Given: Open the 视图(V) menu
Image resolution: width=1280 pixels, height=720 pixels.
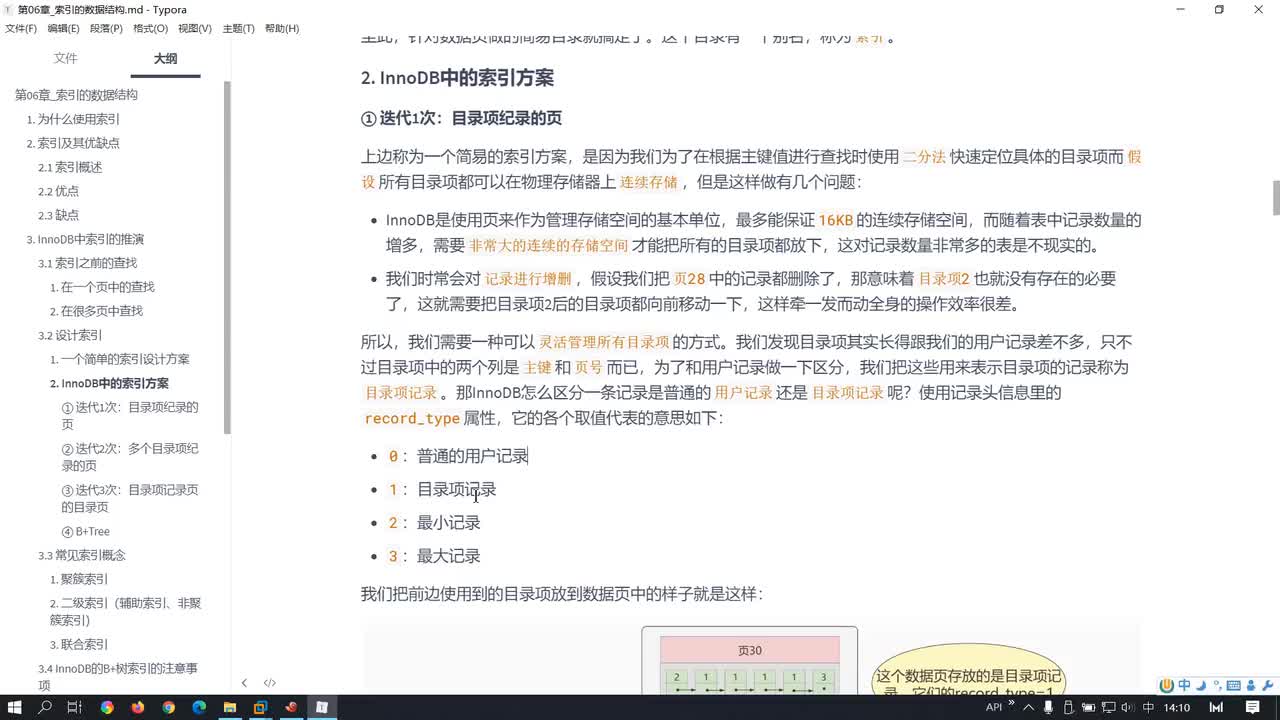Looking at the screenshot, I should pyautogui.click(x=194, y=28).
